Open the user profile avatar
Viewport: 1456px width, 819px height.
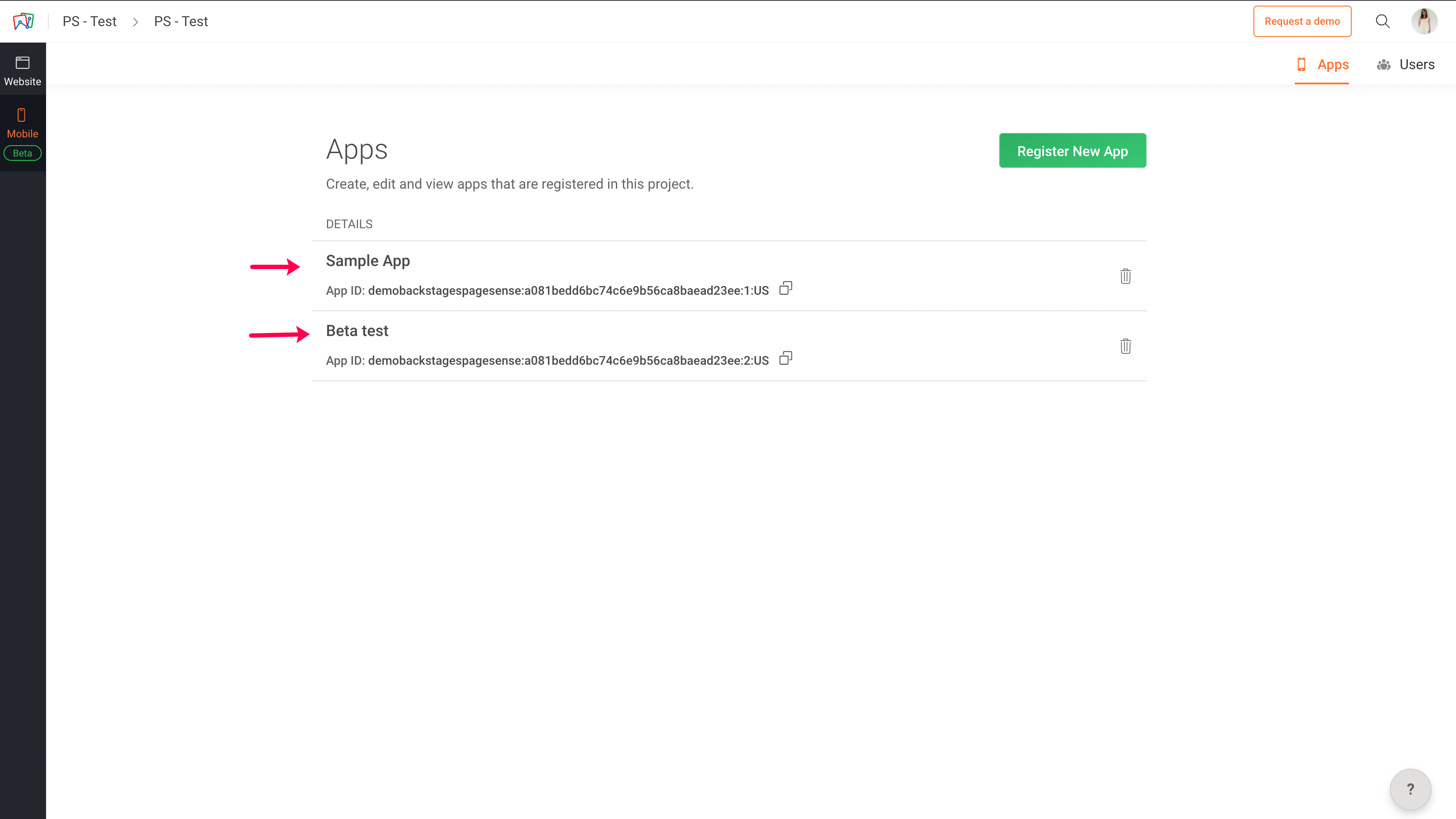pyautogui.click(x=1424, y=21)
